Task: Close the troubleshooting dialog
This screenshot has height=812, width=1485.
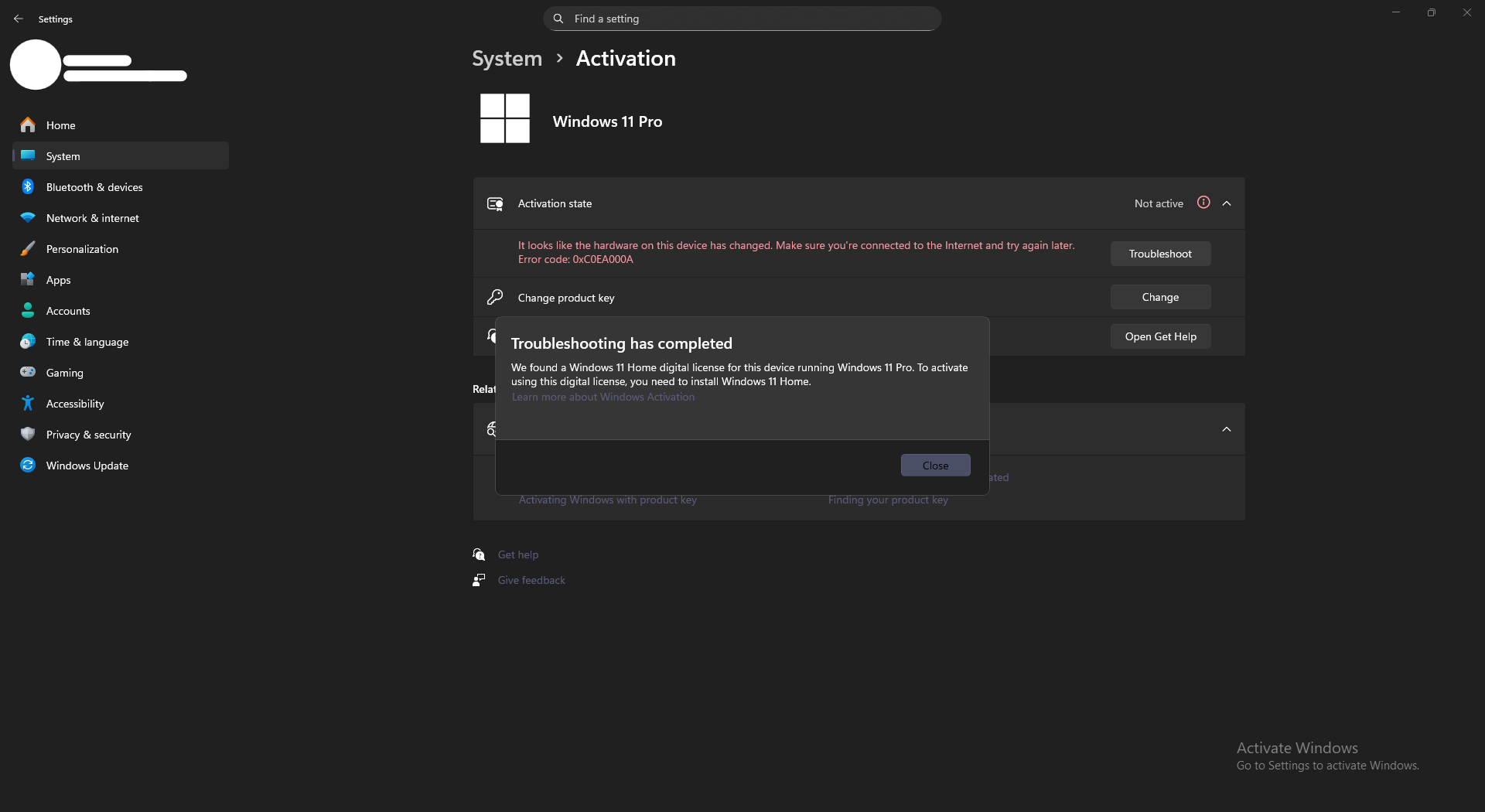Action: (936, 466)
